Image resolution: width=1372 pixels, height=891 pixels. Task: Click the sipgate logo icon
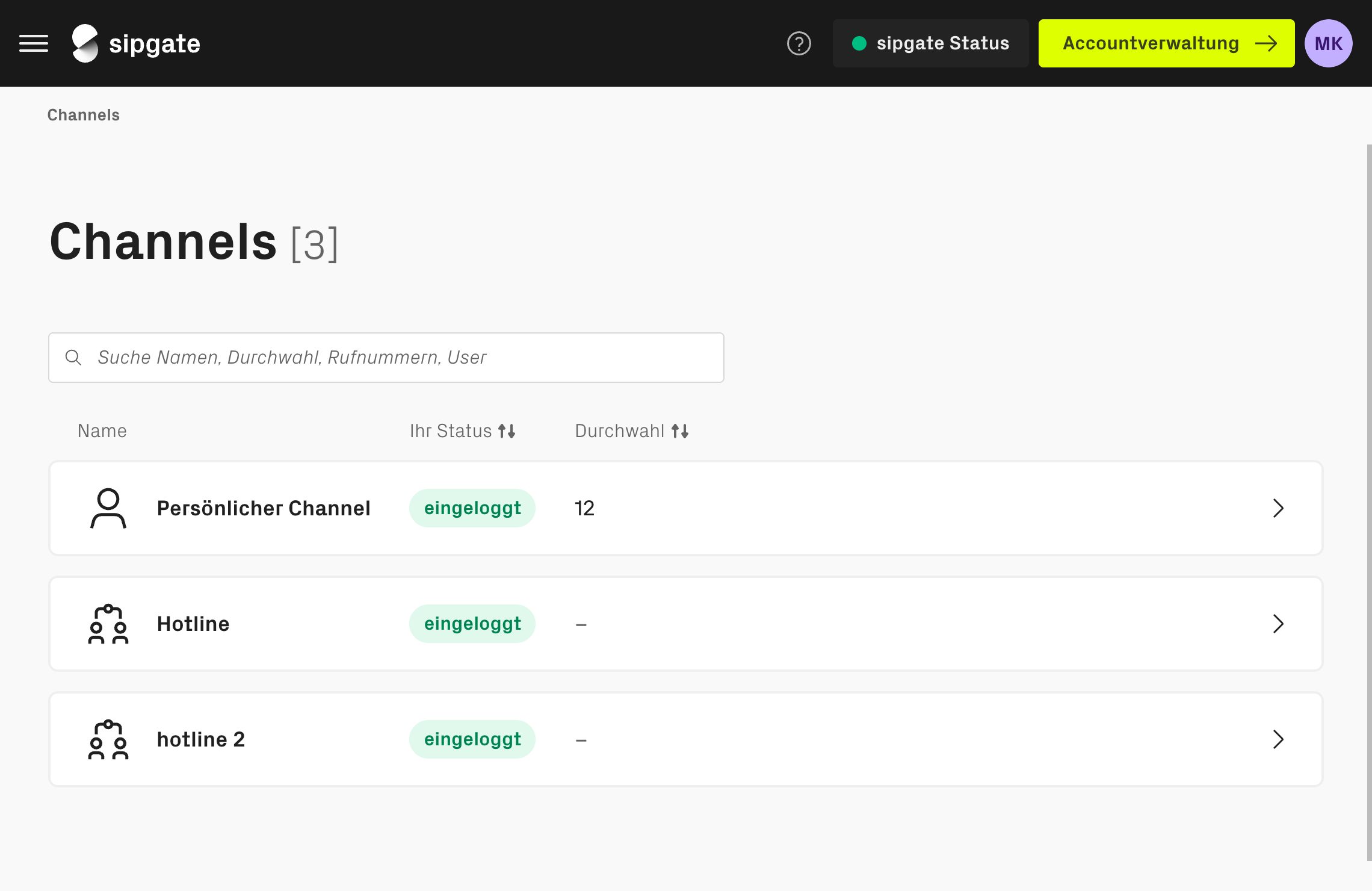coord(85,43)
